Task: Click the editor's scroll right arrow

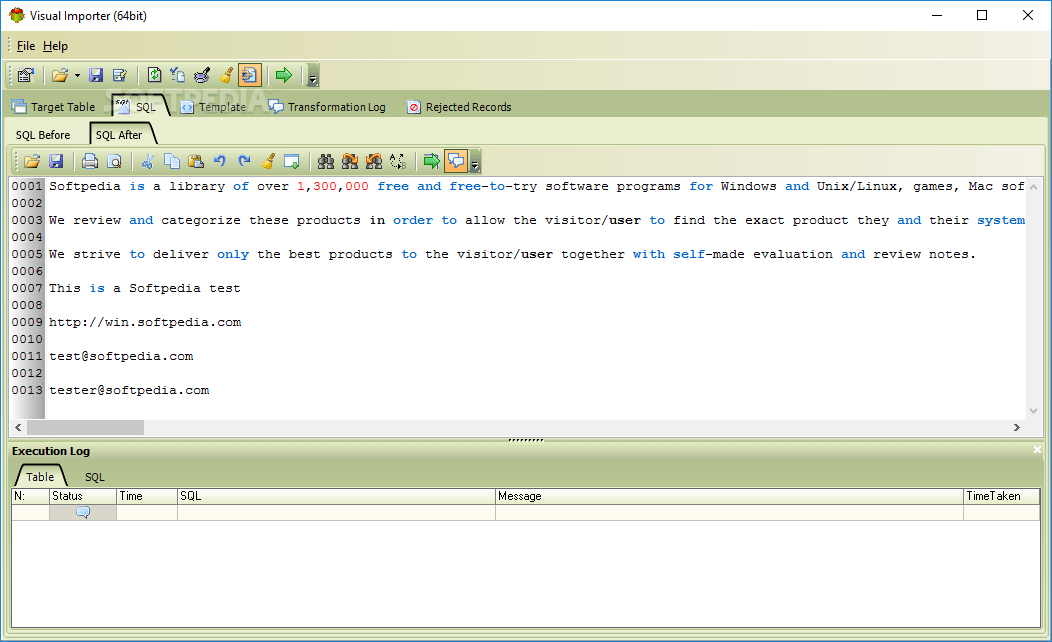Action: [x=1017, y=427]
